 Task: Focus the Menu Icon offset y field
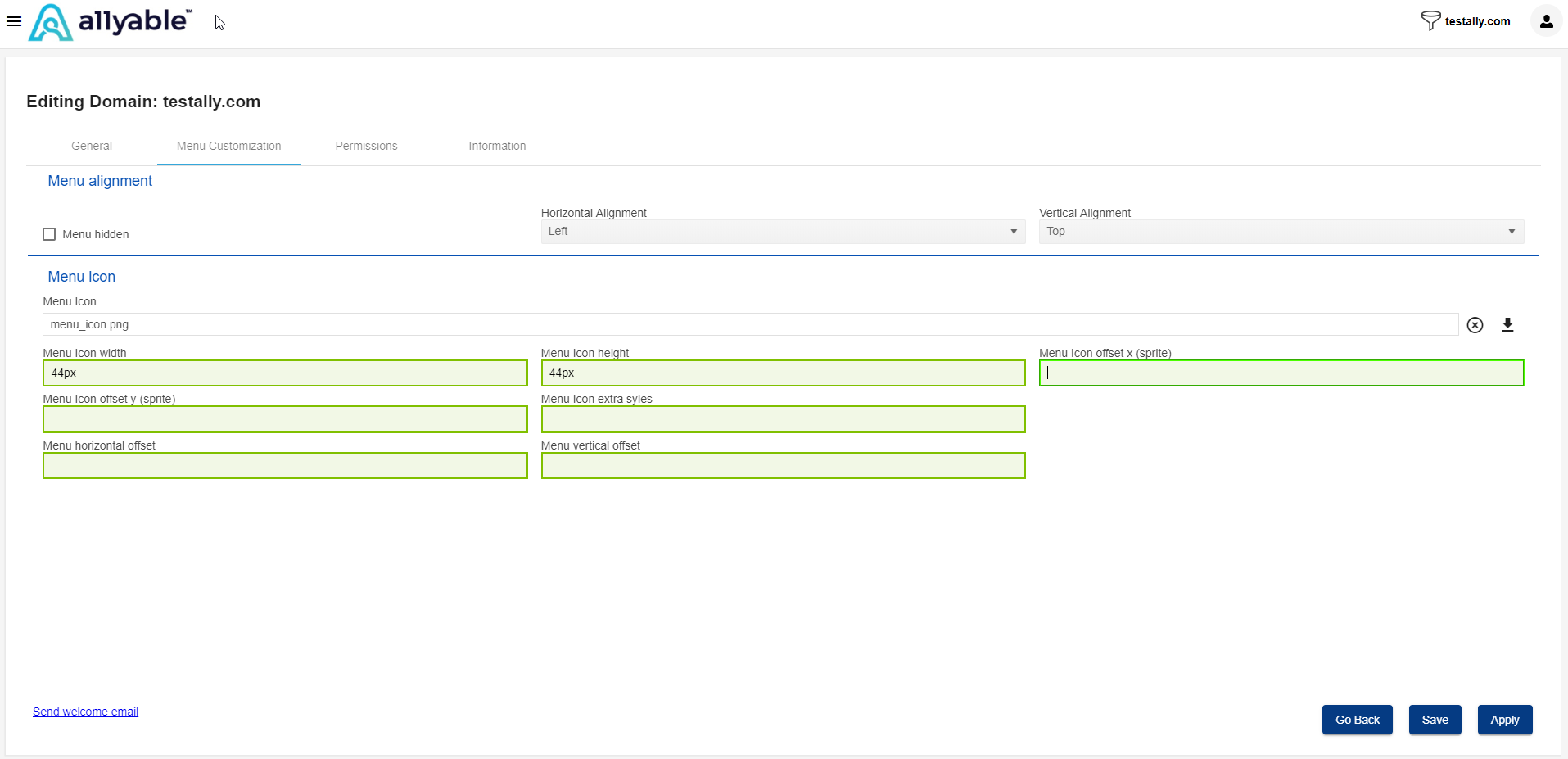[x=285, y=419]
